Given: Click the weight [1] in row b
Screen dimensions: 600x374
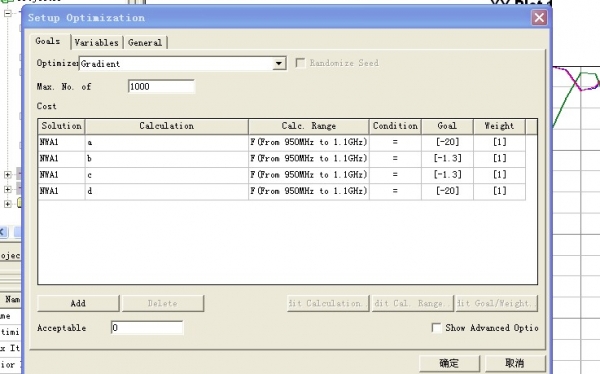Looking at the screenshot, I should coord(499,158).
